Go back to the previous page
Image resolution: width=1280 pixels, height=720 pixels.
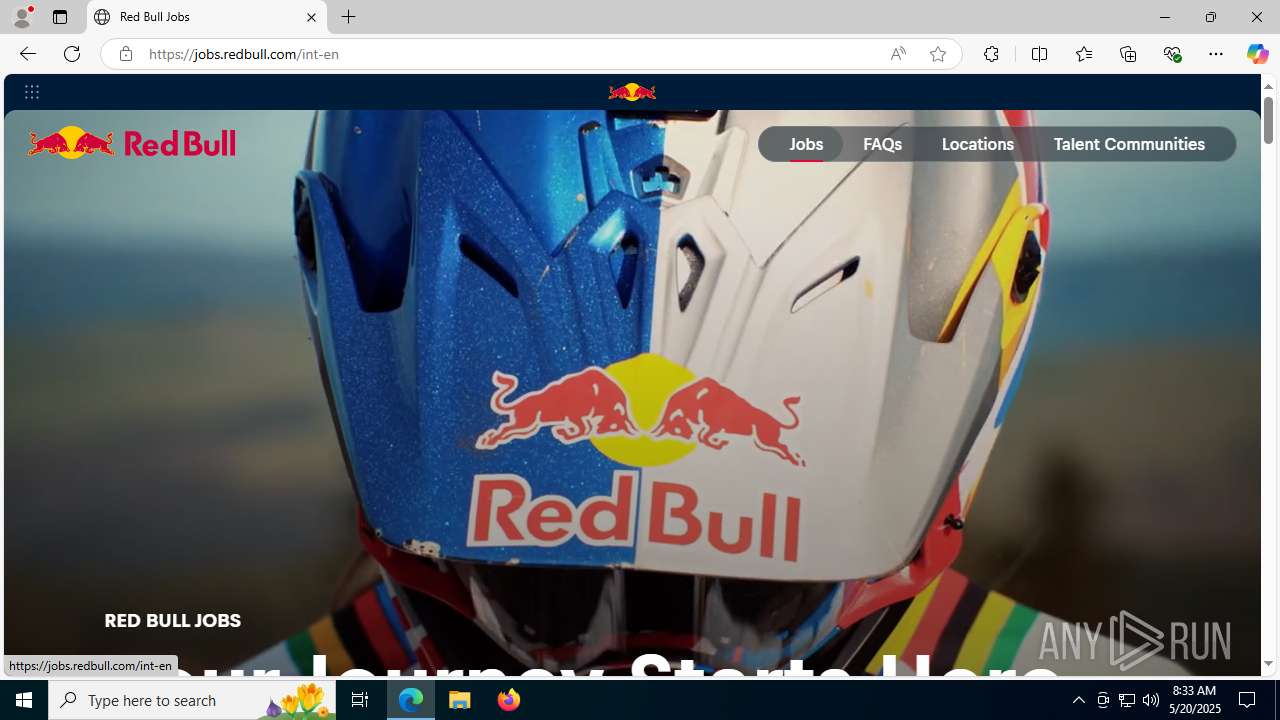(x=27, y=54)
